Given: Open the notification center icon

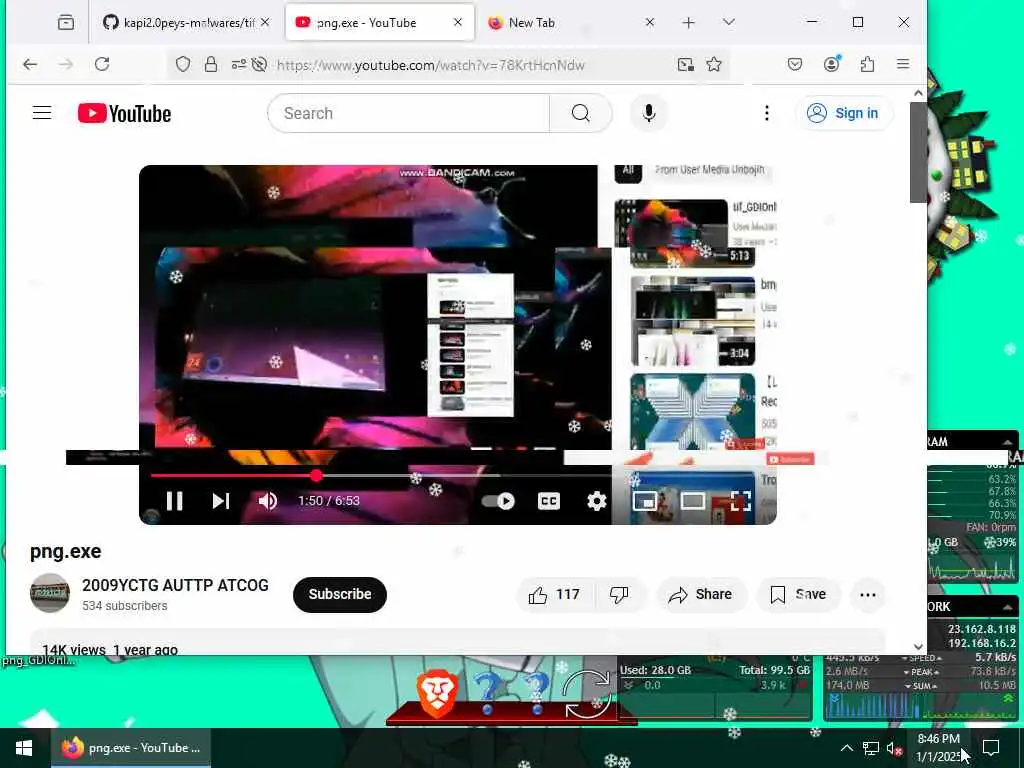Looking at the screenshot, I should pos(991,748).
